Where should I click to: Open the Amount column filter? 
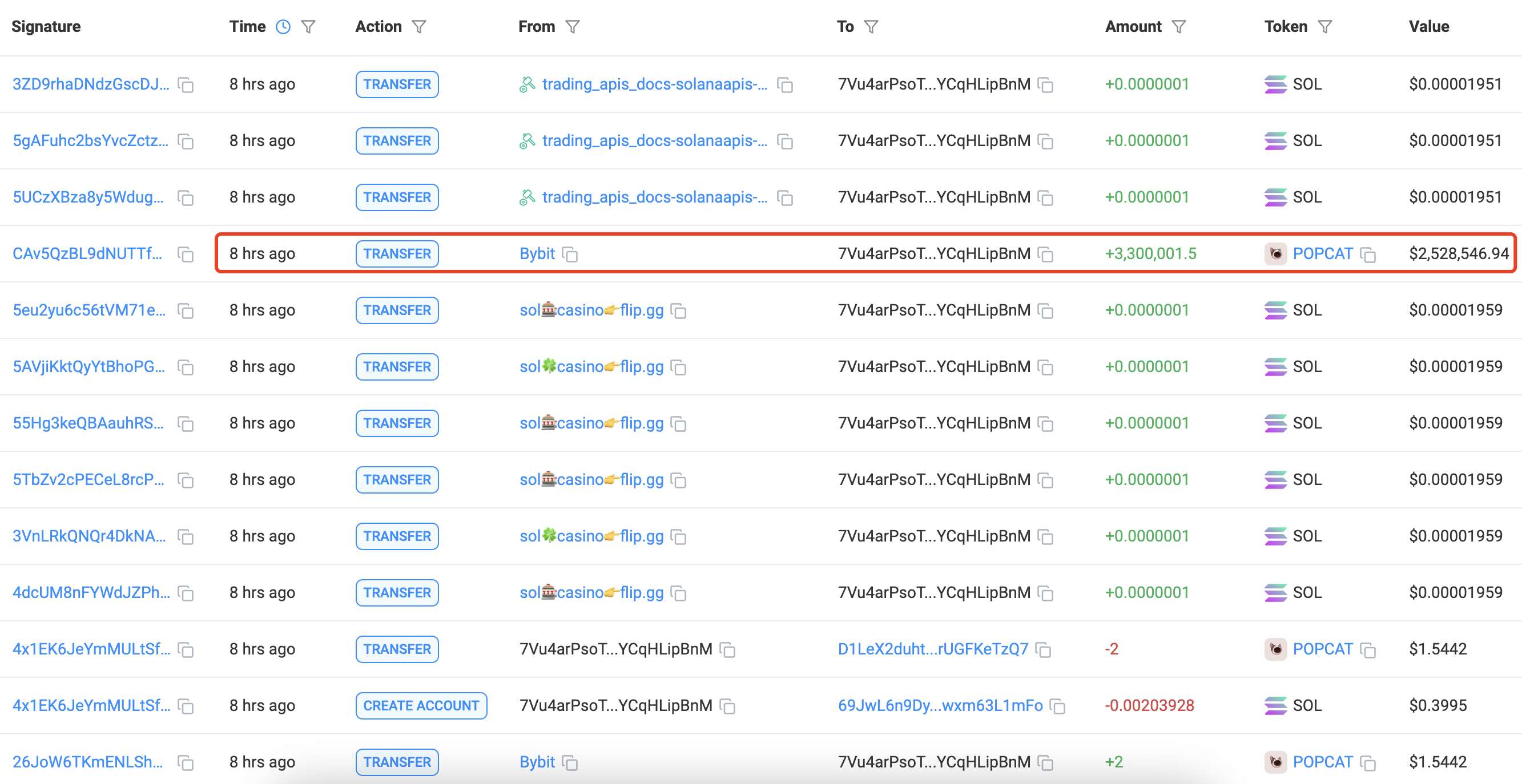tap(1179, 27)
